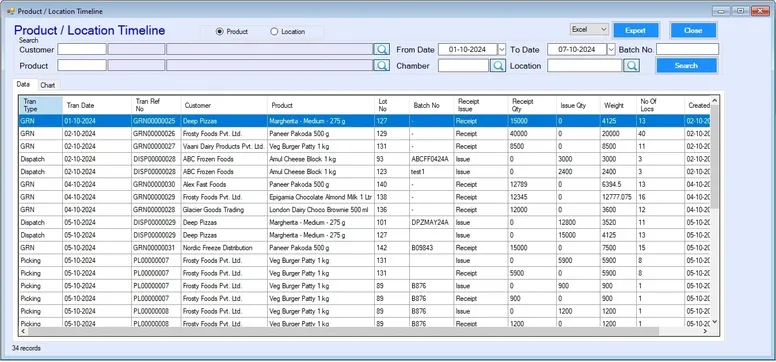Screen dimensions: 776x362
Task: Click the Issue Qty column header
Action: tap(579, 105)
